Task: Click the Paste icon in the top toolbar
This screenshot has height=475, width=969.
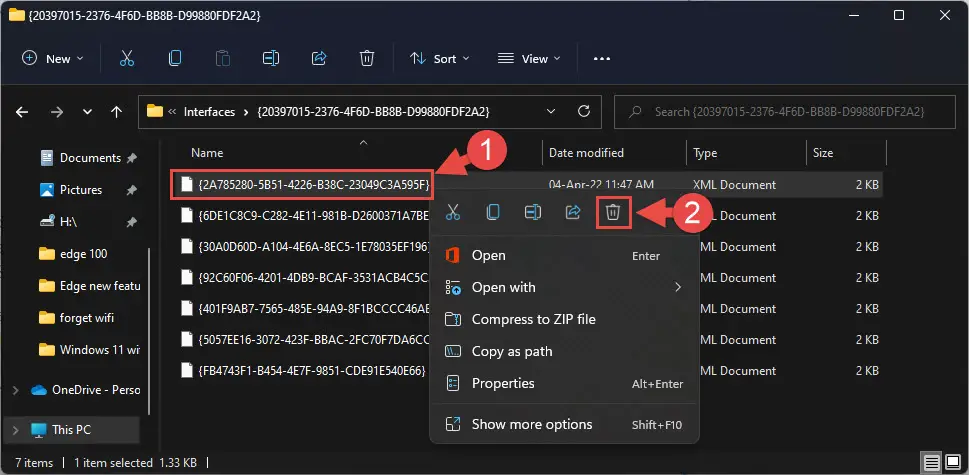Action: (x=222, y=59)
